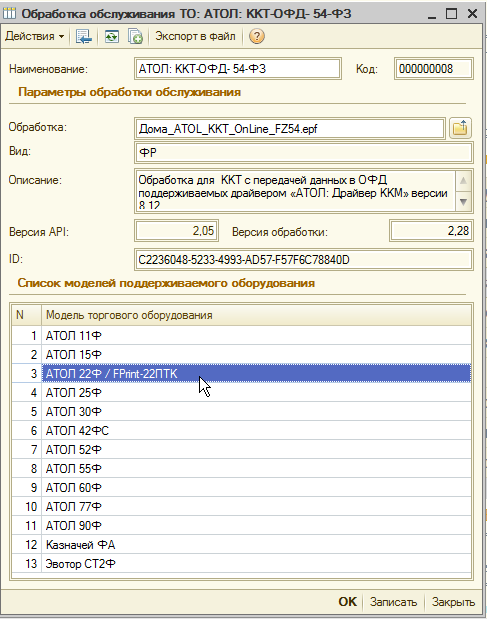Click the Версия API field 2,05

coord(176,231)
